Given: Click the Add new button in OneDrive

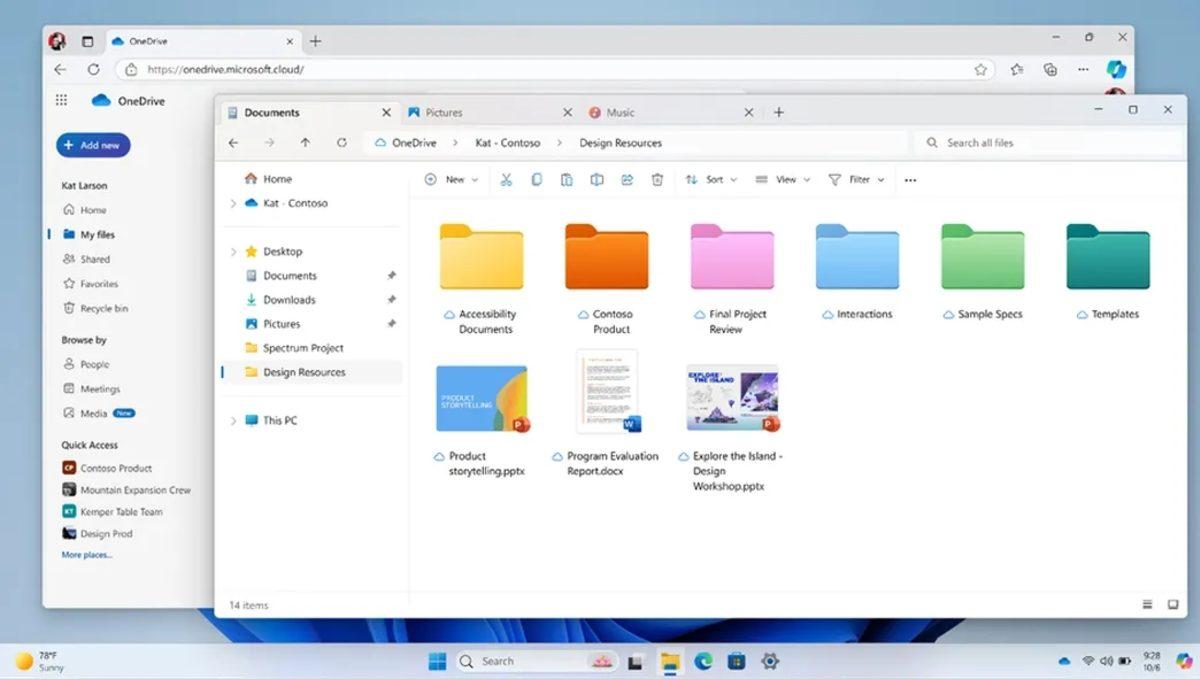Looking at the screenshot, I should click(92, 144).
